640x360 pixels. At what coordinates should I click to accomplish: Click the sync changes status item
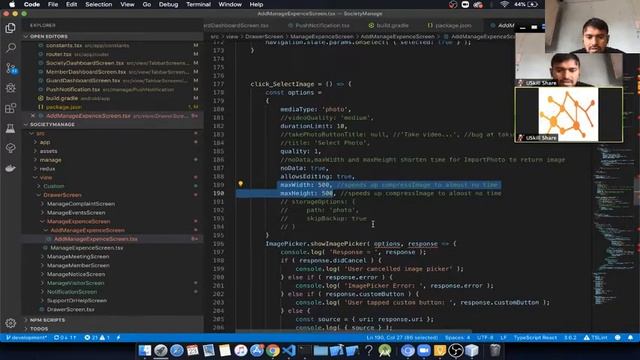65,338
